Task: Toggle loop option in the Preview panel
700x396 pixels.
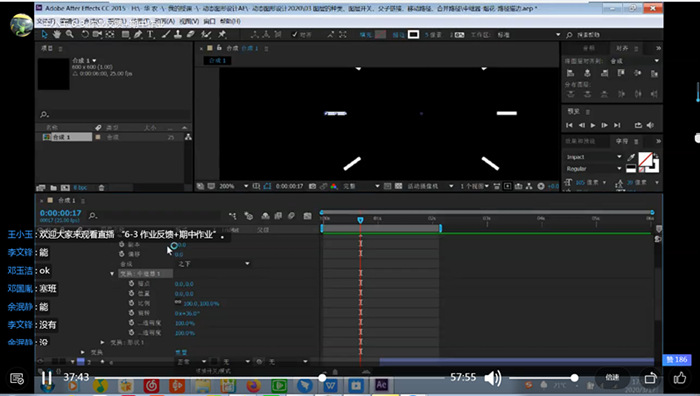Action: [x=638, y=125]
